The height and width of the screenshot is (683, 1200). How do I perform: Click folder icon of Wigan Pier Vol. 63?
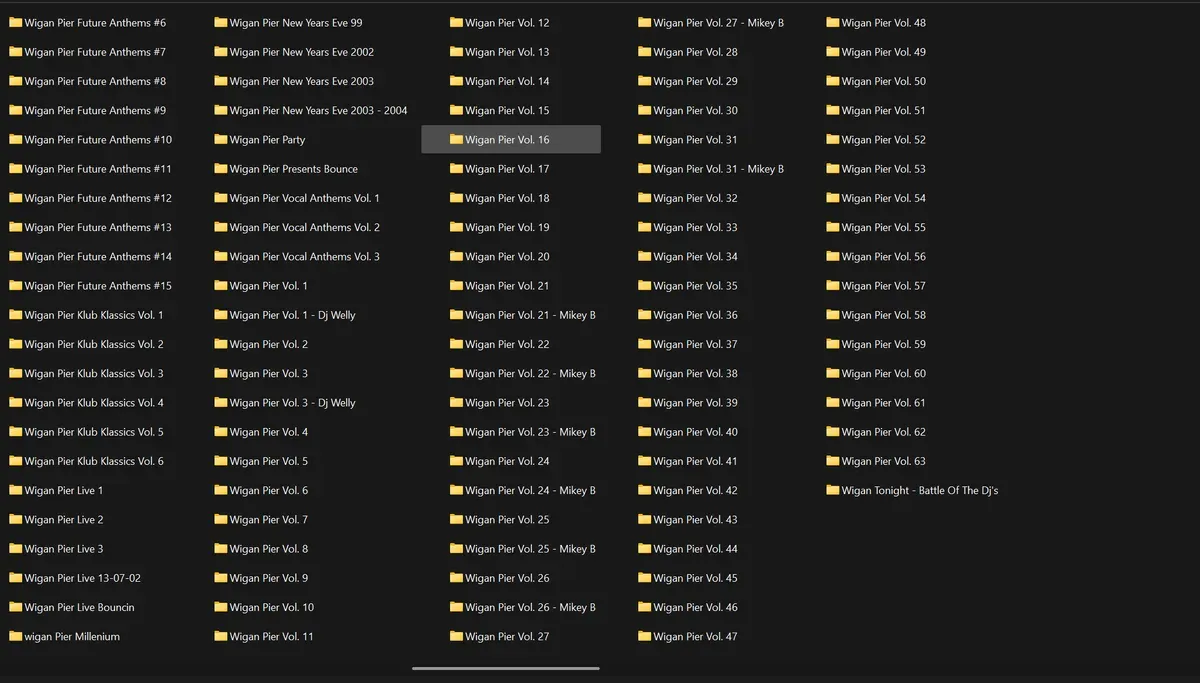pyautogui.click(x=832, y=461)
